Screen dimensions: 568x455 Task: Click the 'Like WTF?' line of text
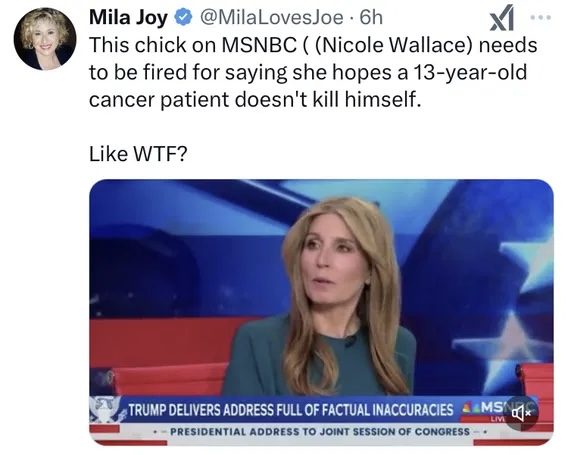pyautogui.click(x=138, y=154)
